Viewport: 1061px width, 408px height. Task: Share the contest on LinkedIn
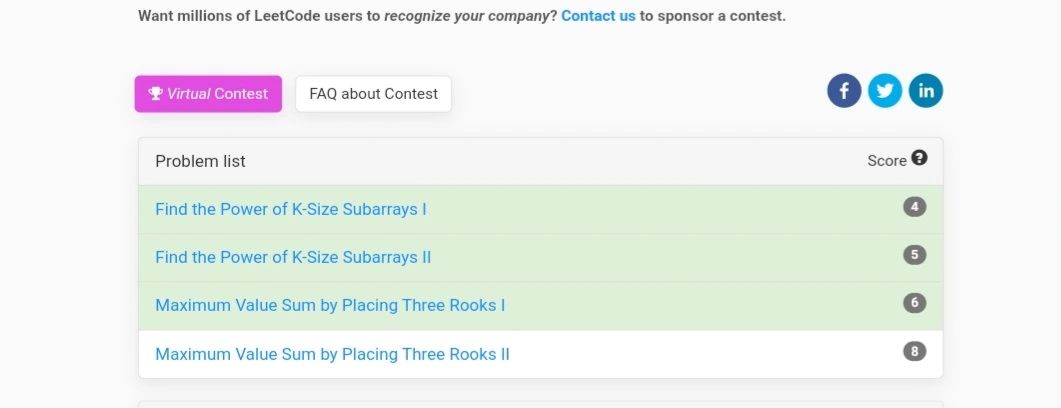click(926, 91)
